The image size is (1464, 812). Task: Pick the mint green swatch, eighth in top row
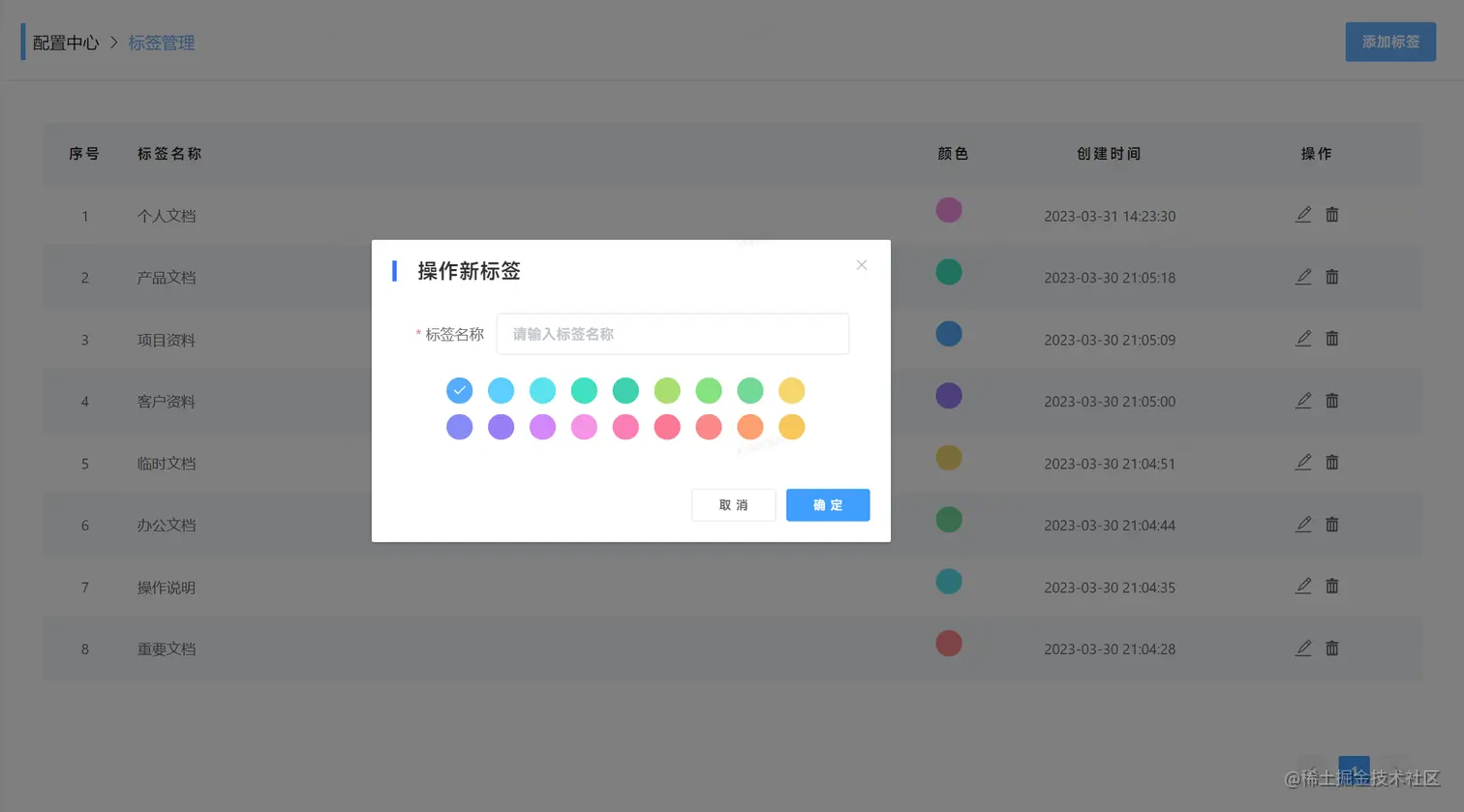pos(750,390)
